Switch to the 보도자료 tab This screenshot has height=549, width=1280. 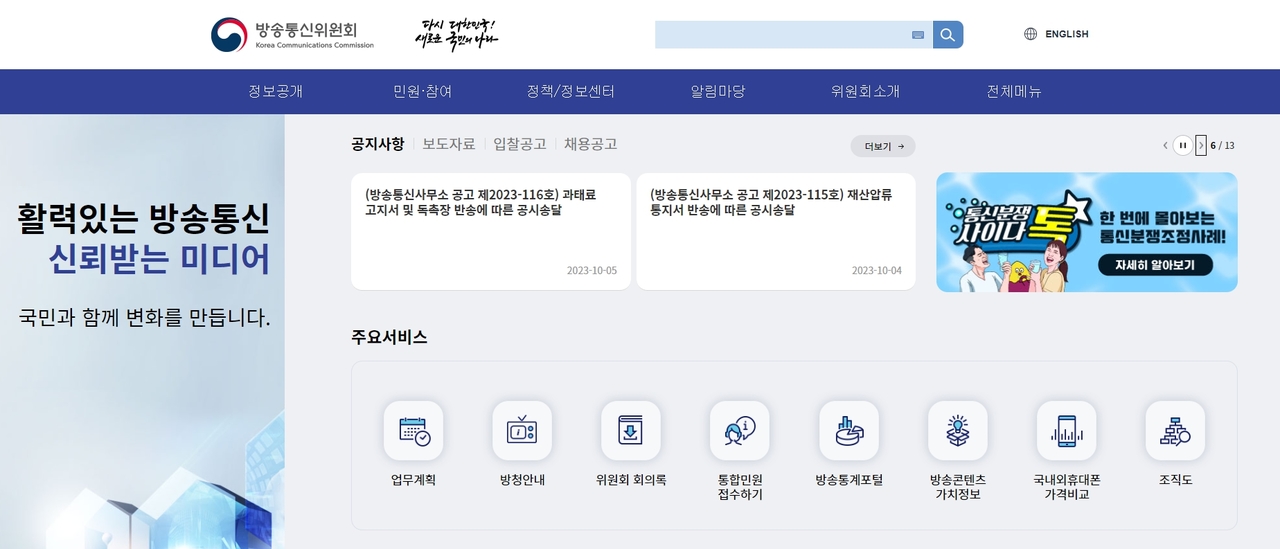(x=448, y=144)
